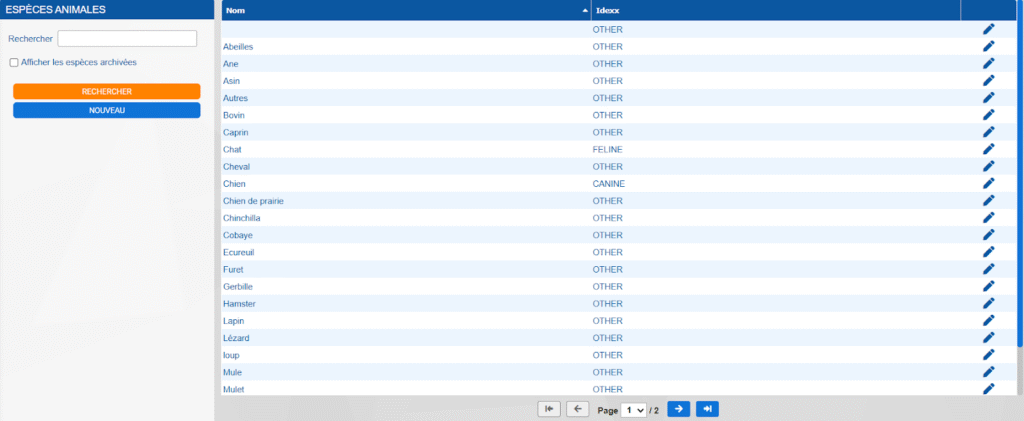Image resolution: width=1024 pixels, height=421 pixels.
Task: Click the edit pencil for Abeilles row
Action: pyautogui.click(x=988, y=46)
